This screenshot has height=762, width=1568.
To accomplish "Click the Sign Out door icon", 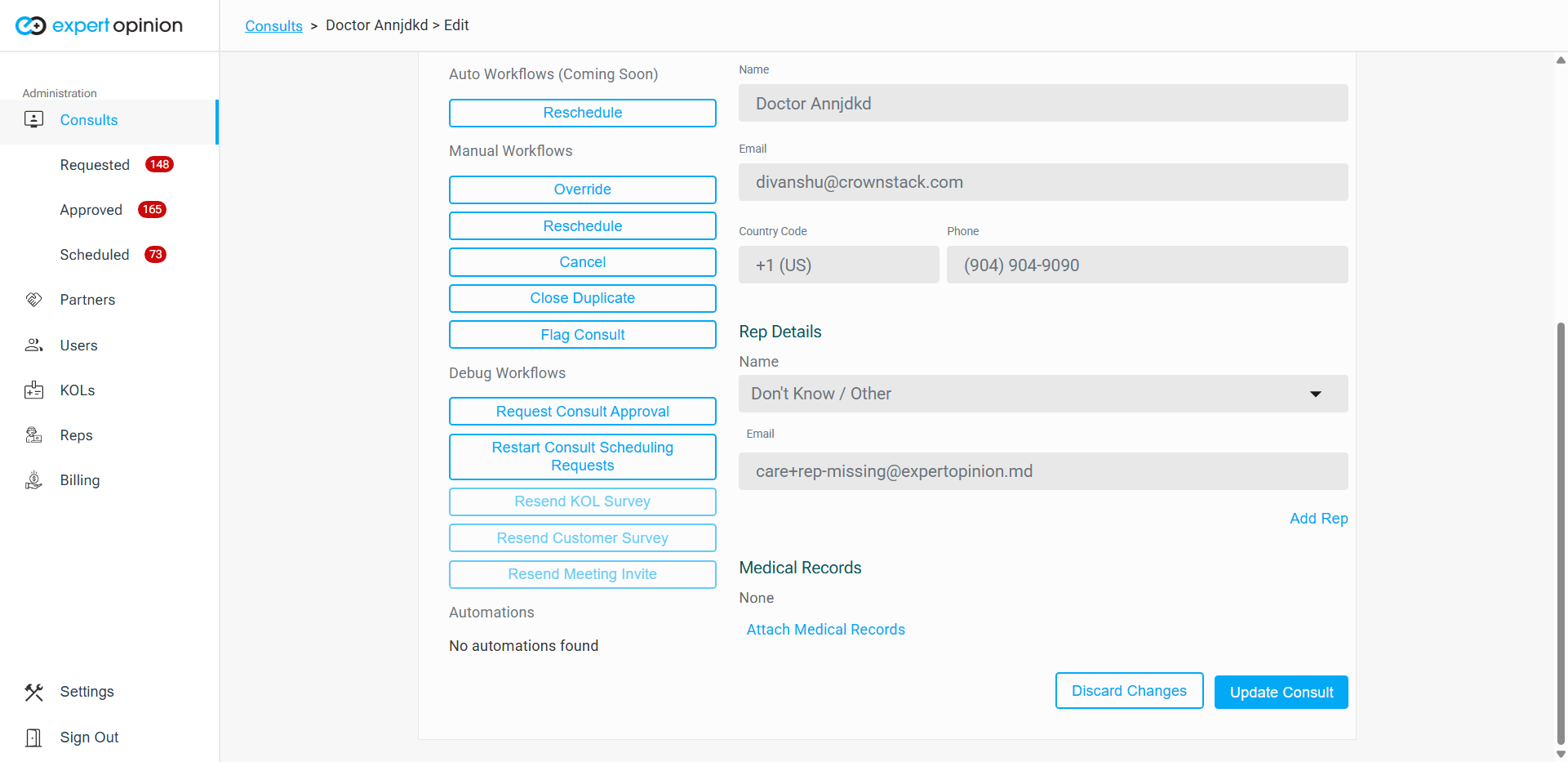I will point(33,737).
